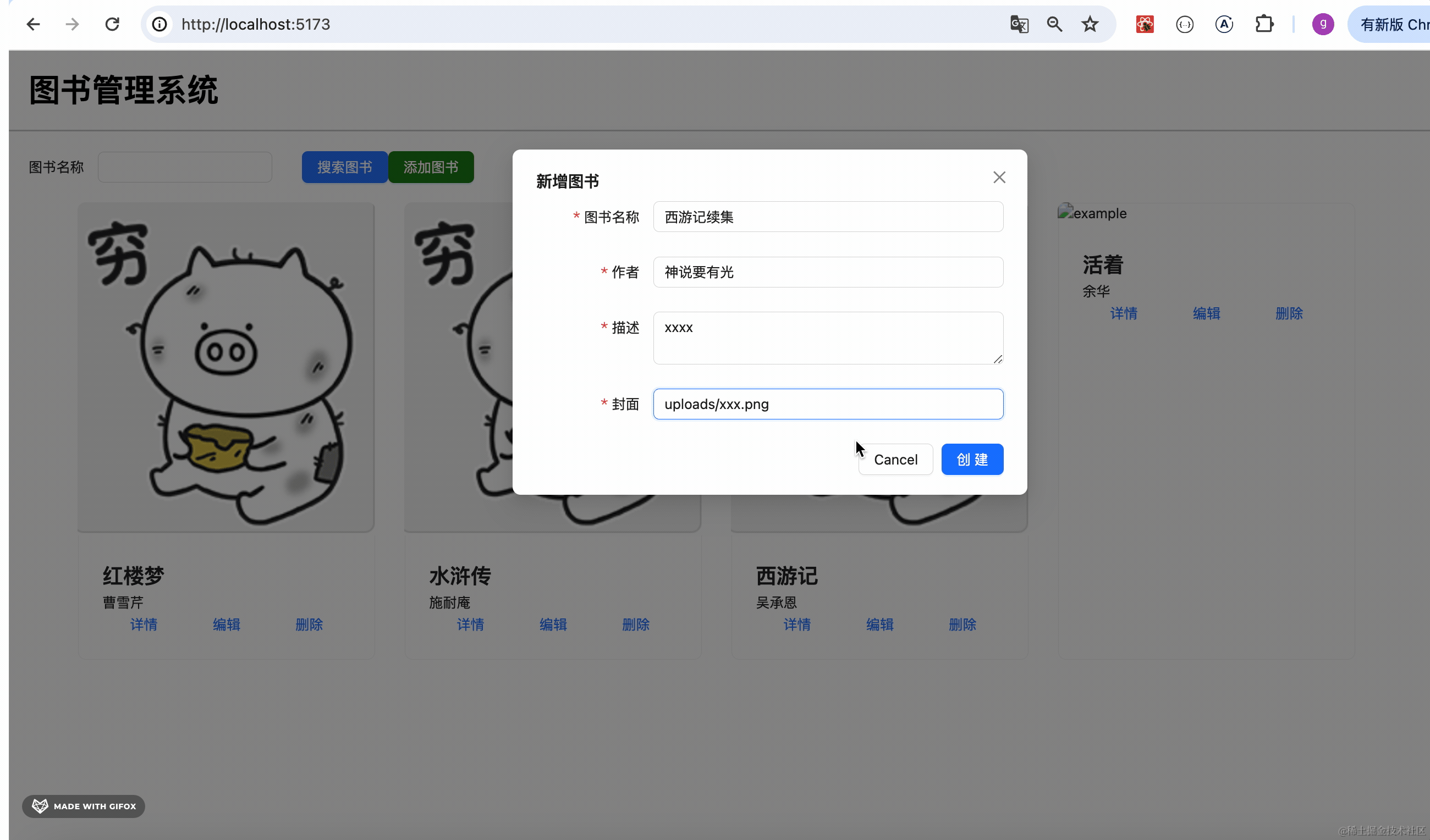Click the 作者 input field

[827, 272]
